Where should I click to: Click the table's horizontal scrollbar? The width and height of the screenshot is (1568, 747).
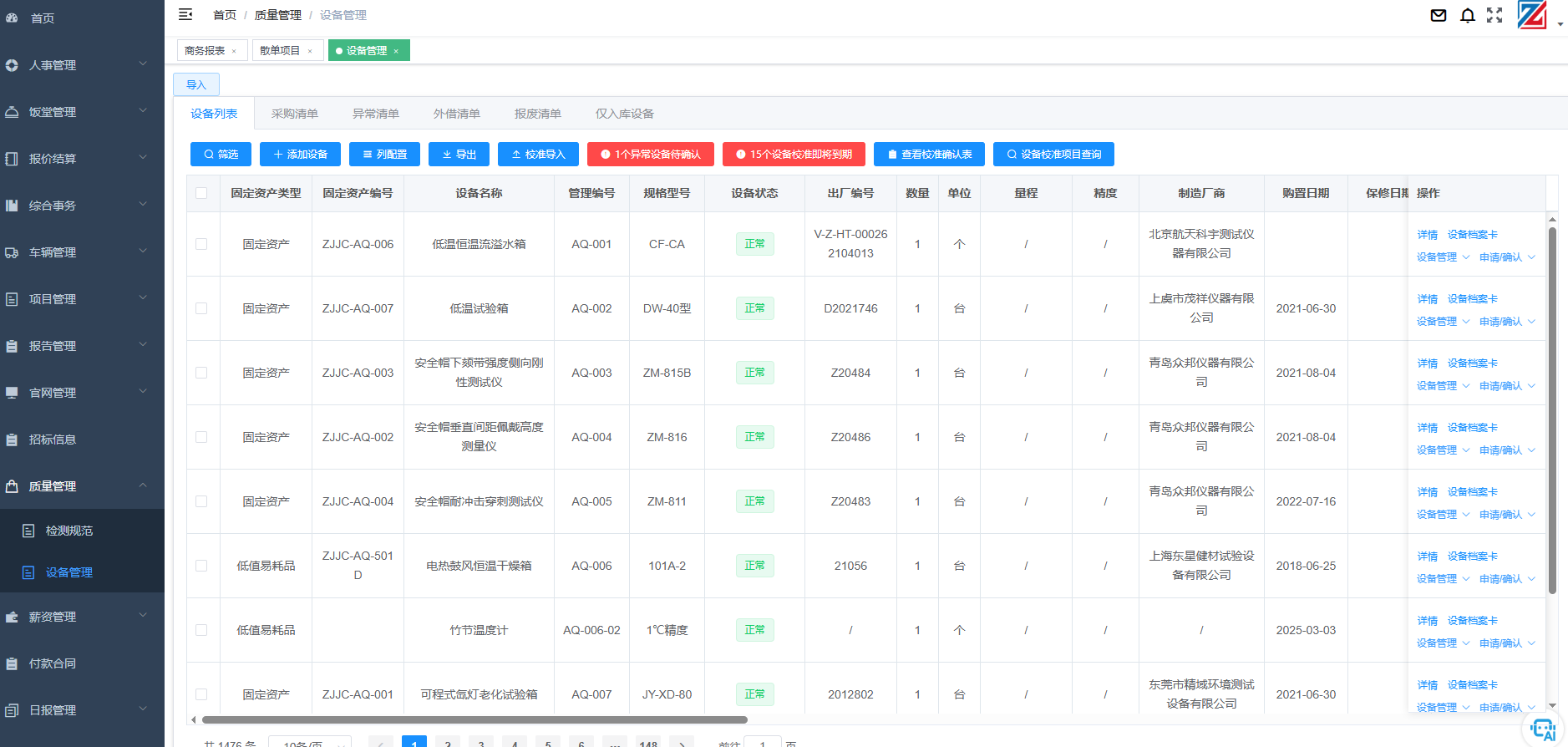coord(474,719)
